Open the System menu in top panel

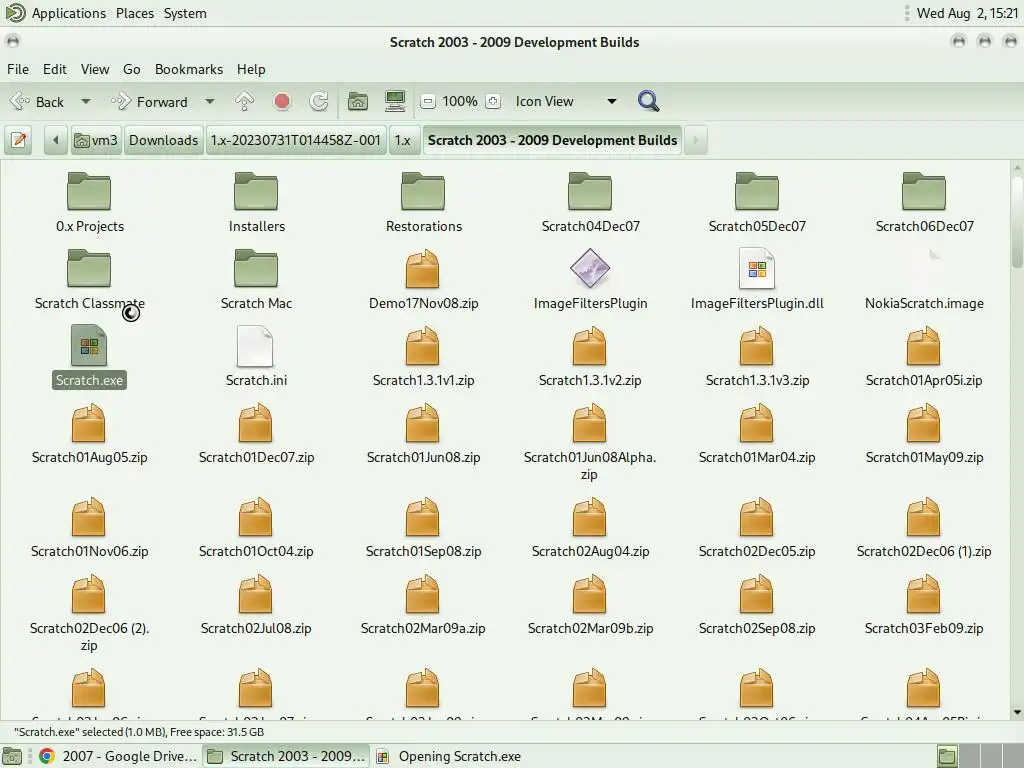(185, 13)
